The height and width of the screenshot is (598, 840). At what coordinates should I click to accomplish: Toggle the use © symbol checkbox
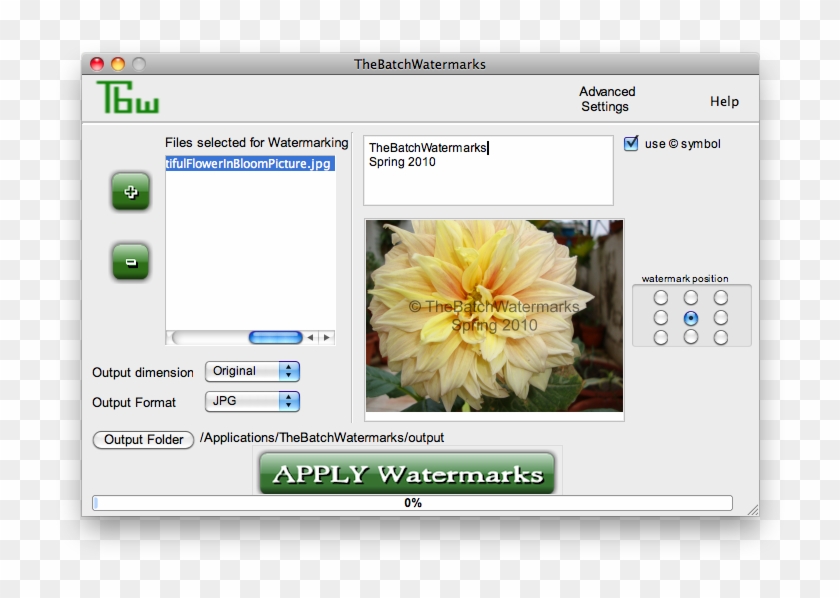click(631, 144)
